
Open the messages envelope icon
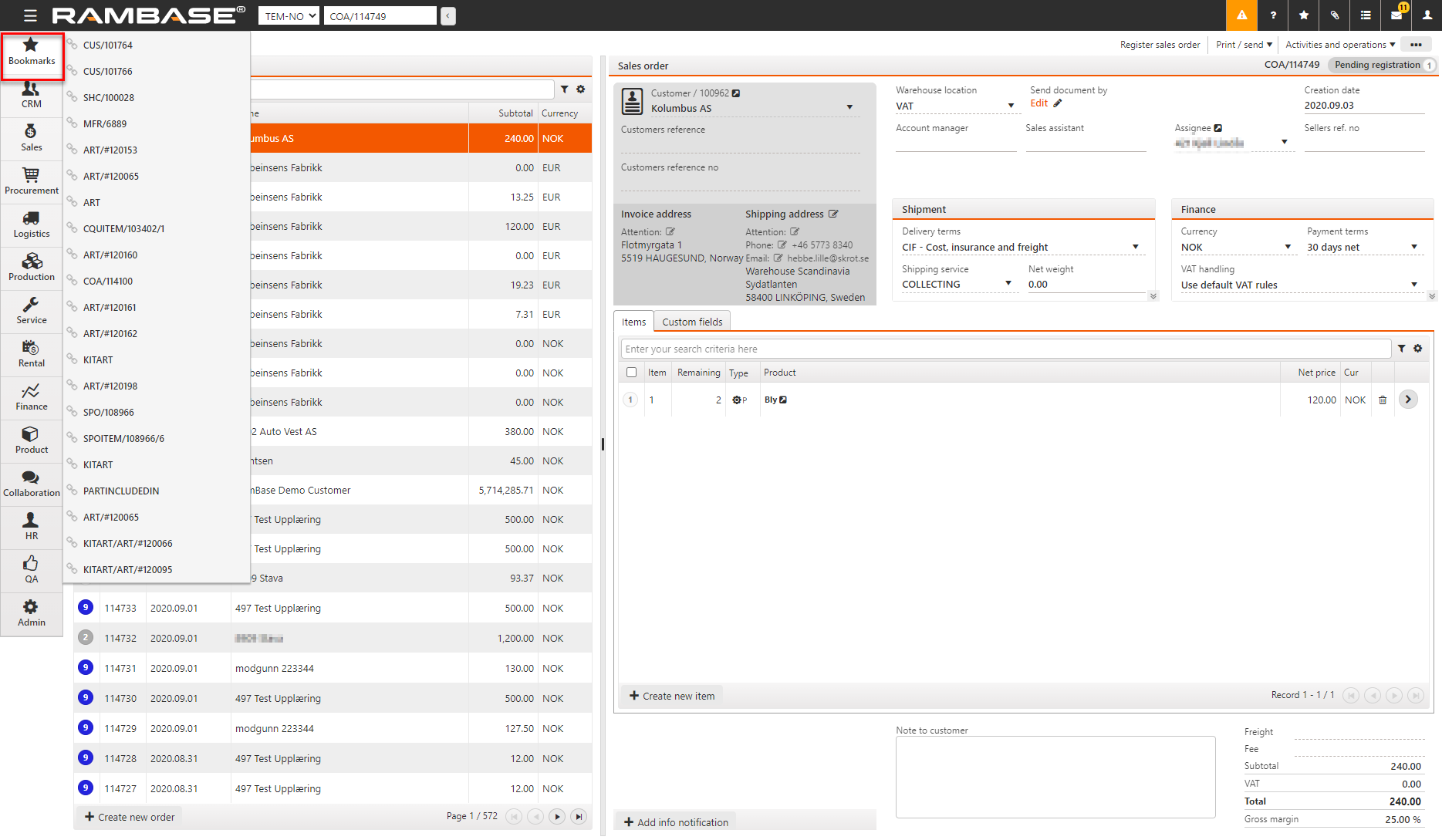tap(1396, 15)
